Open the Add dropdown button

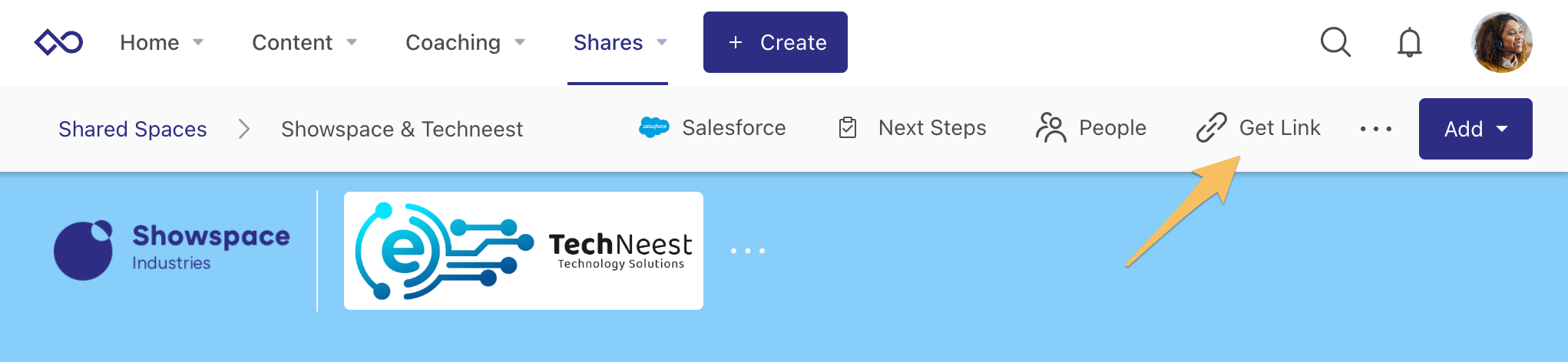(1475, 129)
